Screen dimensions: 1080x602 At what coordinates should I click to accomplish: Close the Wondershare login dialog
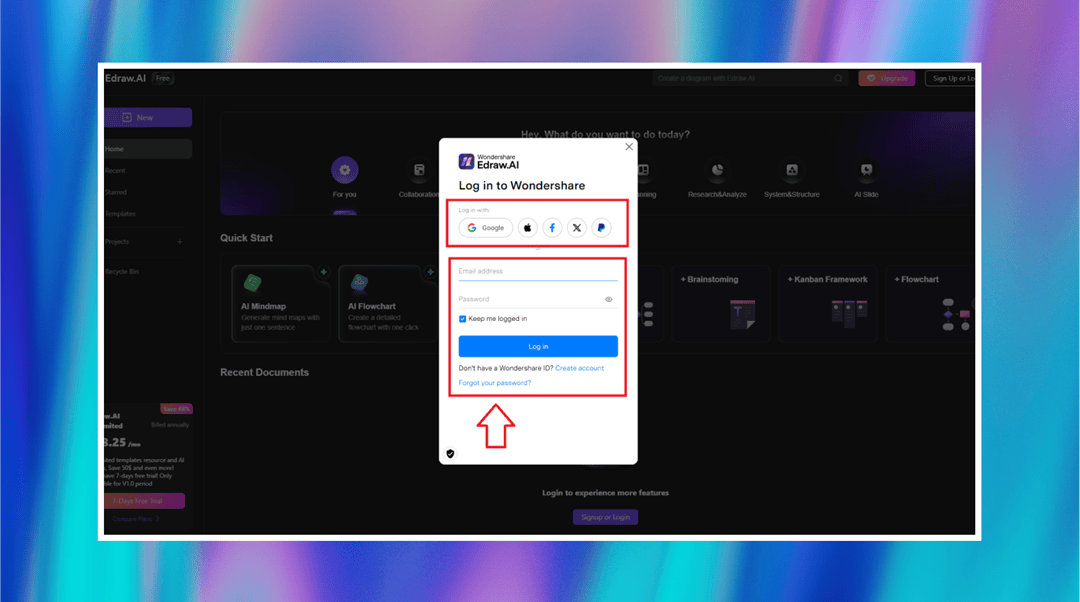point(629,147)
